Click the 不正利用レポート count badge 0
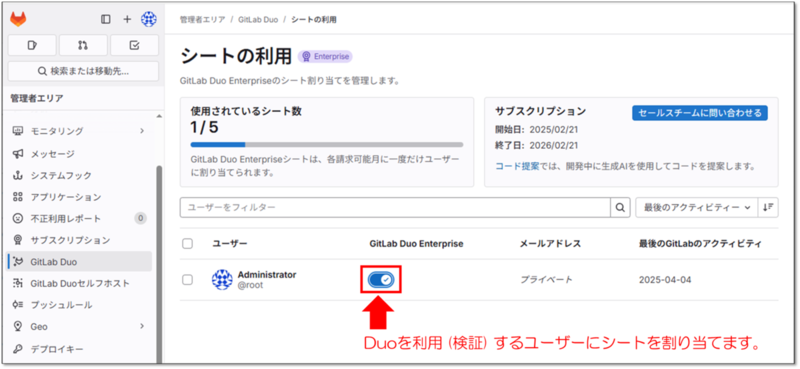 pyautogui.click(x=140, y=218)
